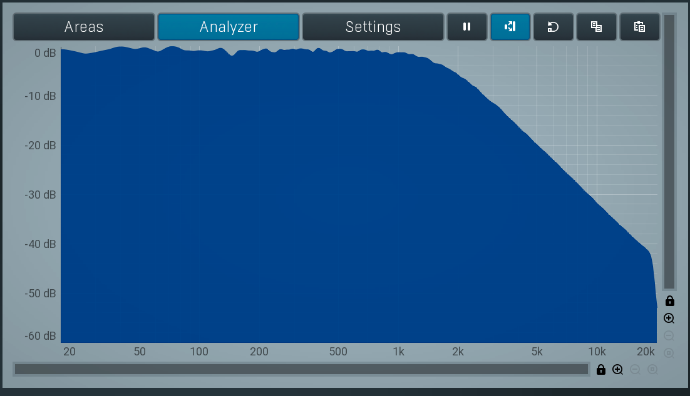Image resolution: width=690 pixels, height=396 pixels.
Task: Zoom out on the horizontal frequency axis
Action: [635, 370]
